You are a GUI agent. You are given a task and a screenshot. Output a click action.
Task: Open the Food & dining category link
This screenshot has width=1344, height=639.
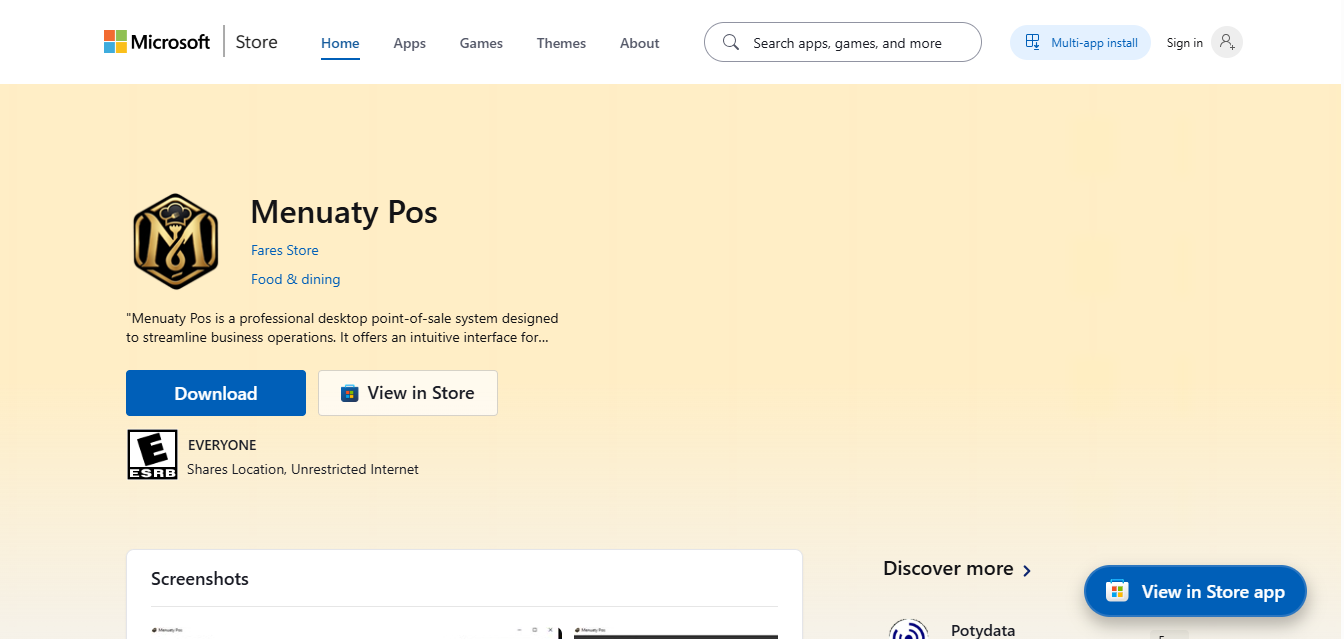pos(296,279)
